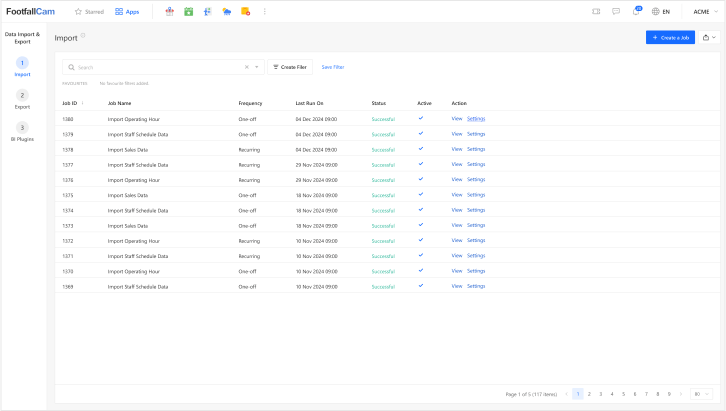This screenshot has width=726, height=411.
Task: Expand the search box dropdown arrow
Action: (x=257, y=67)
